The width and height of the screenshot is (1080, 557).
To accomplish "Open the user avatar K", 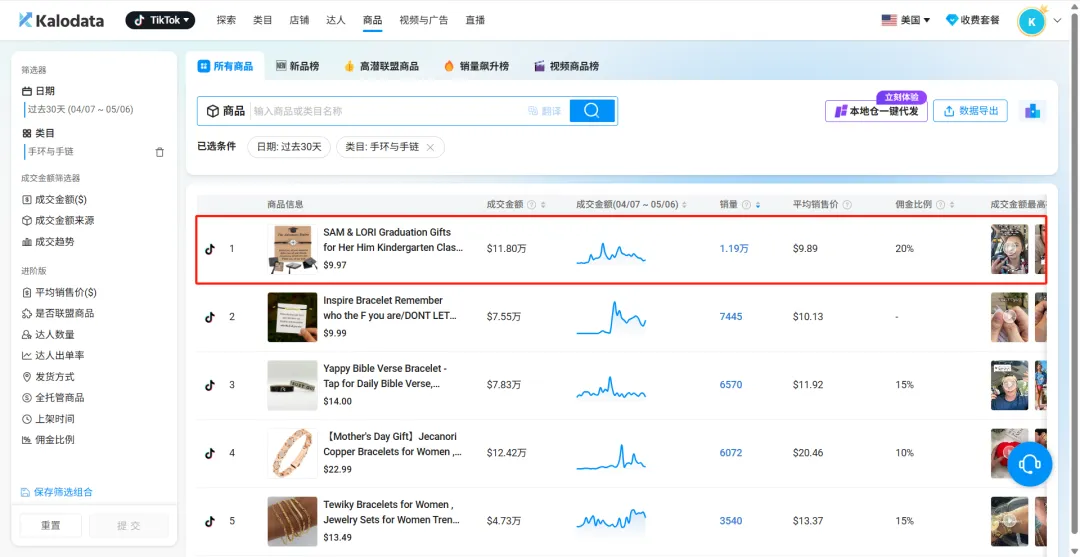I will (1031, 21).
